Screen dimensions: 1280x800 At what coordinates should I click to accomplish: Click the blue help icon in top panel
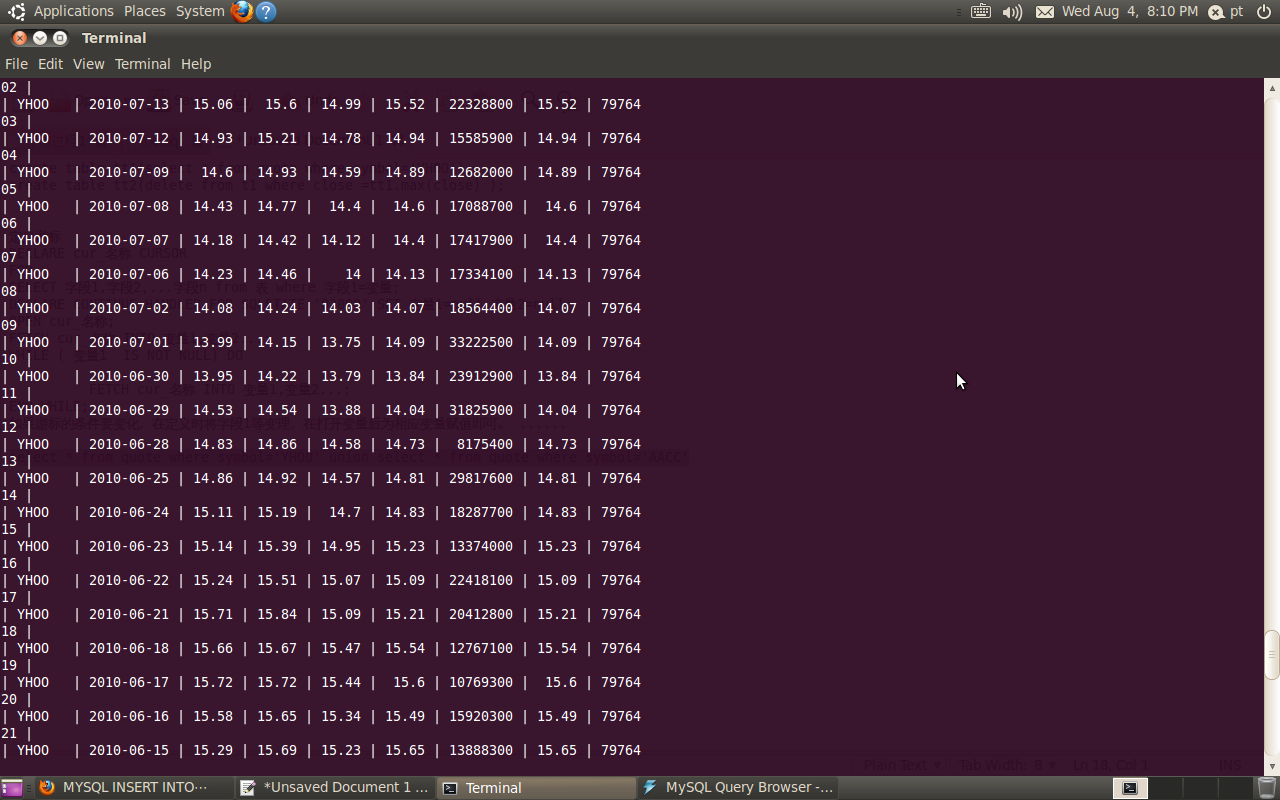coord(266,12)
